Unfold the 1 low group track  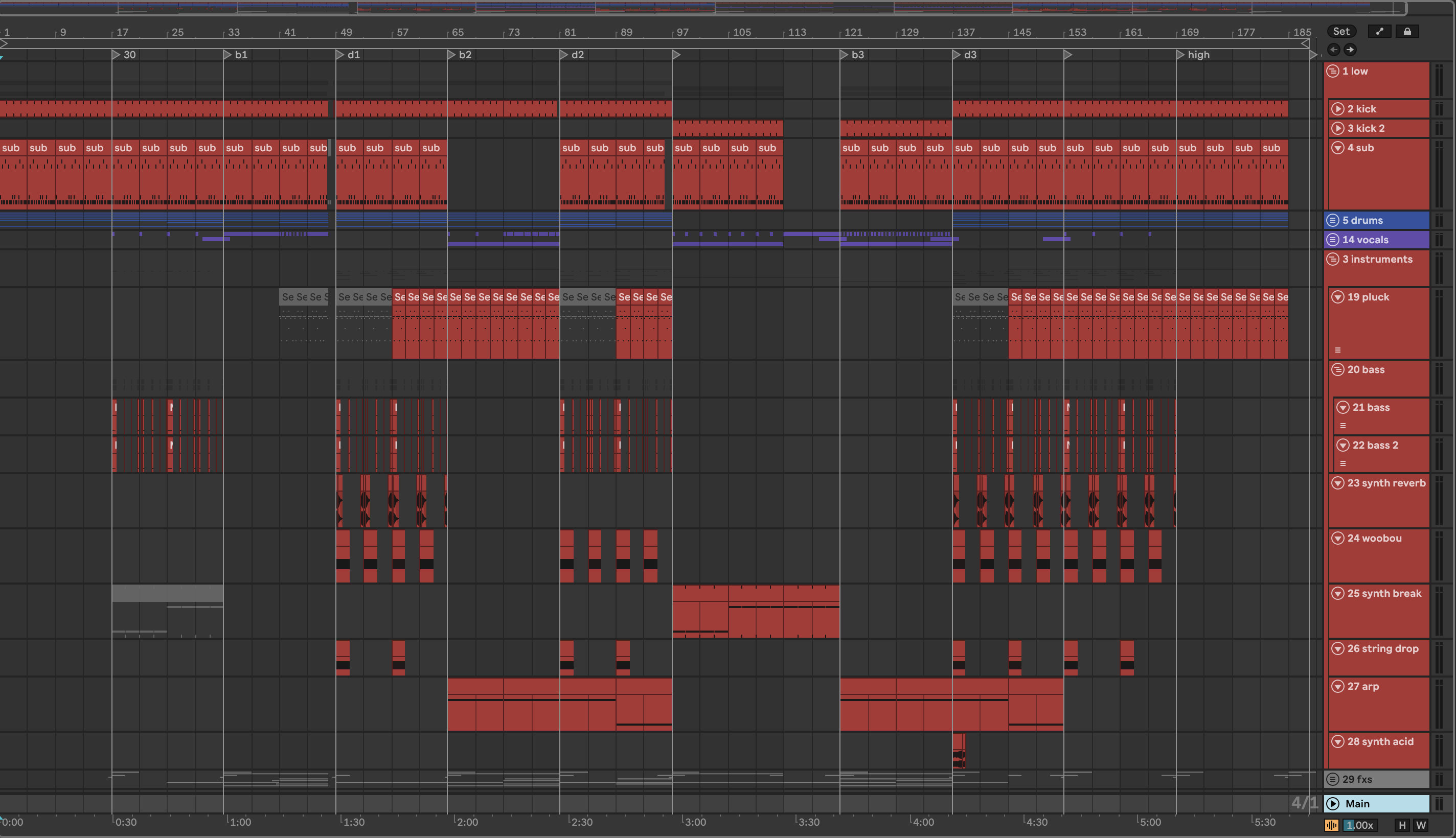tap(1333, 72)
